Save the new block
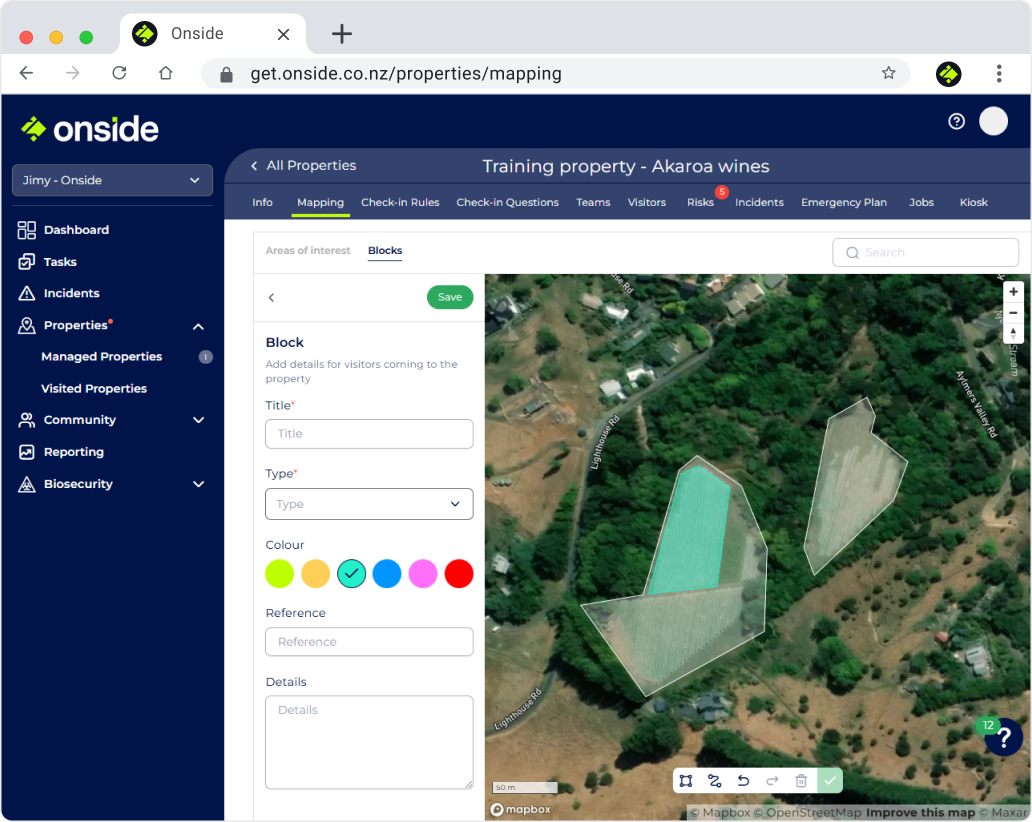 [449, 297]
